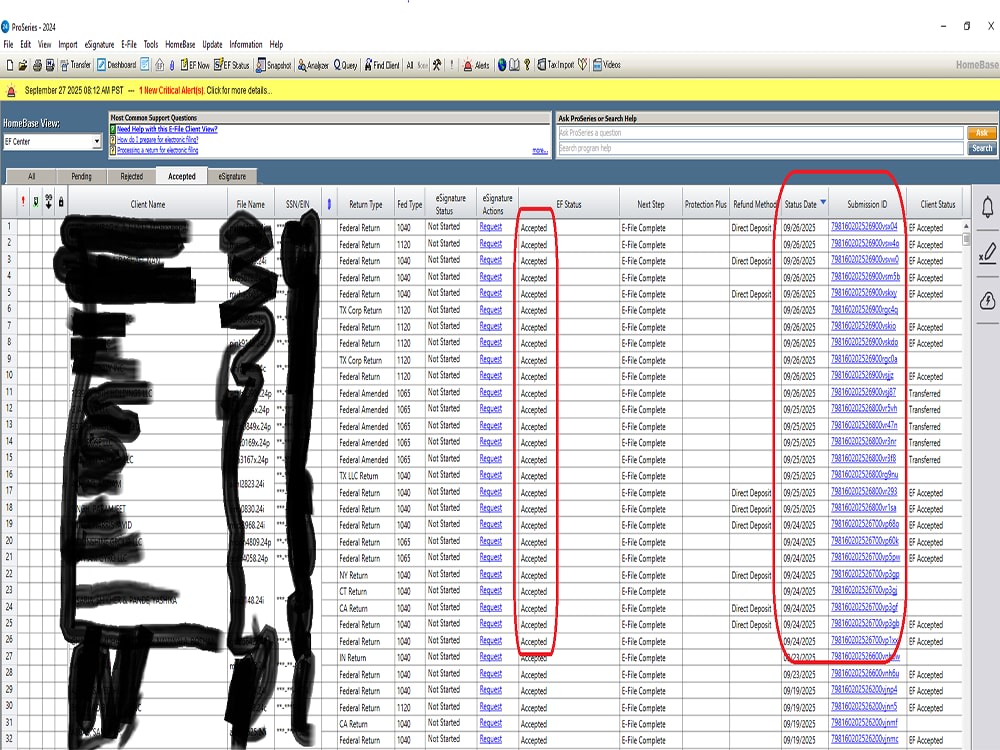The image size is (1000, 750).
Task: Open Videos from toolbar
Action: [x=607, y=65]
